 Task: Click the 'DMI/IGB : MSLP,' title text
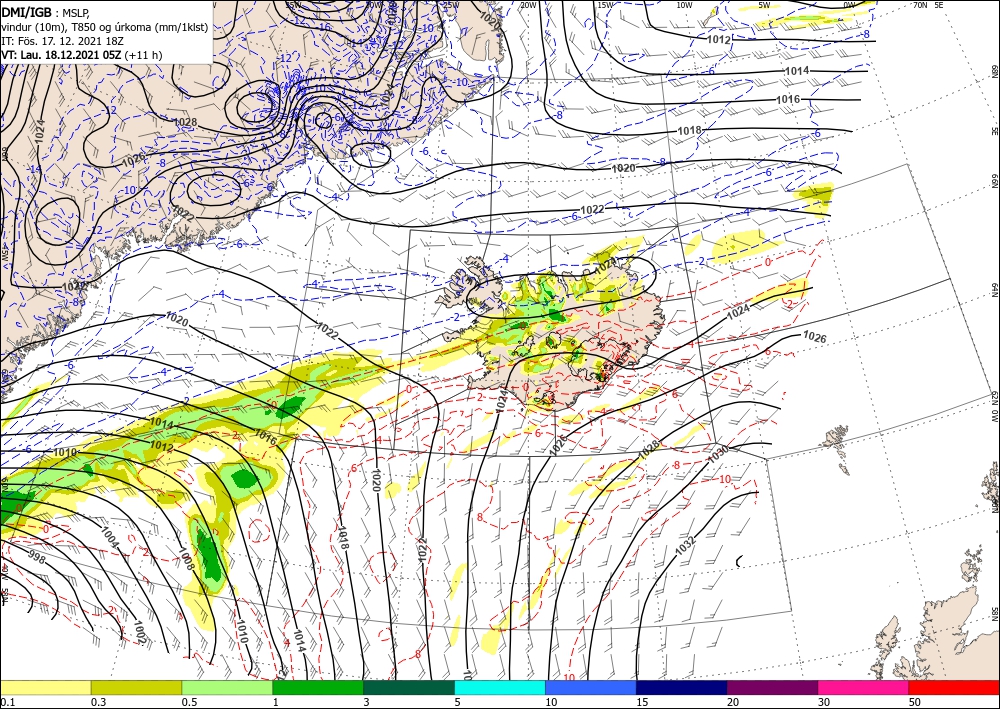tap(46, 11)
